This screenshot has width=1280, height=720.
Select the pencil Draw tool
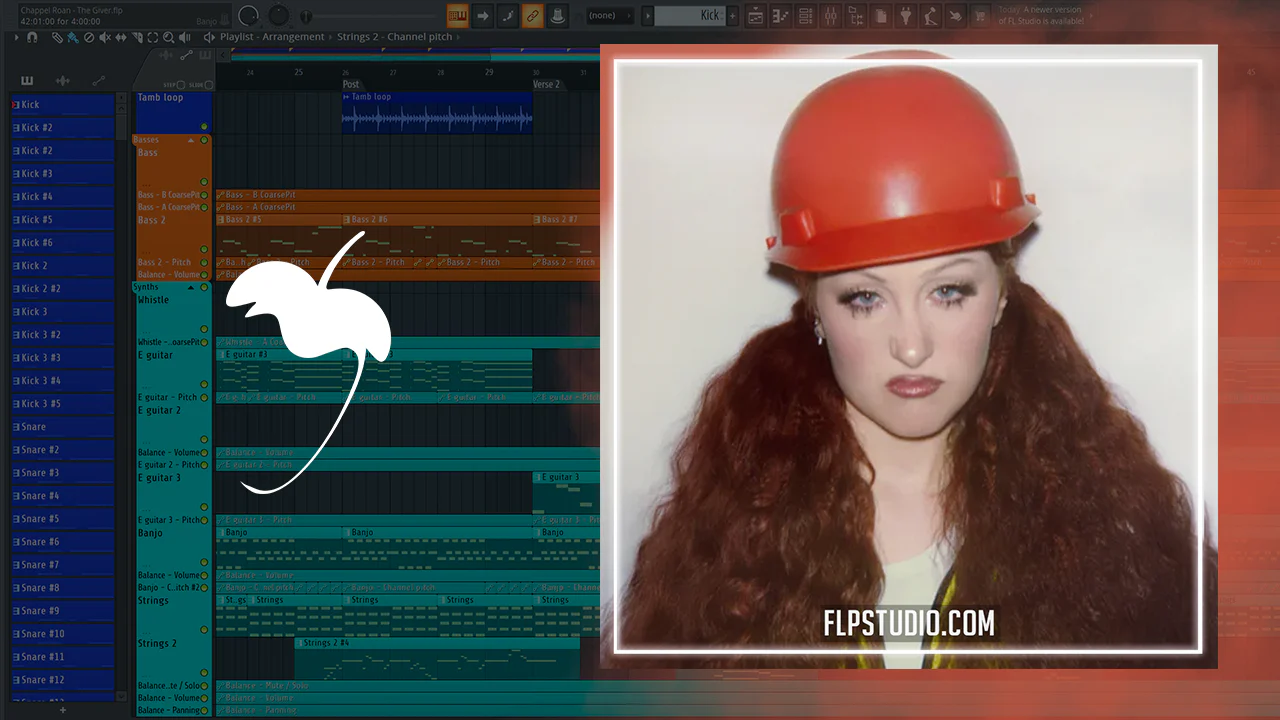[57, 37]
